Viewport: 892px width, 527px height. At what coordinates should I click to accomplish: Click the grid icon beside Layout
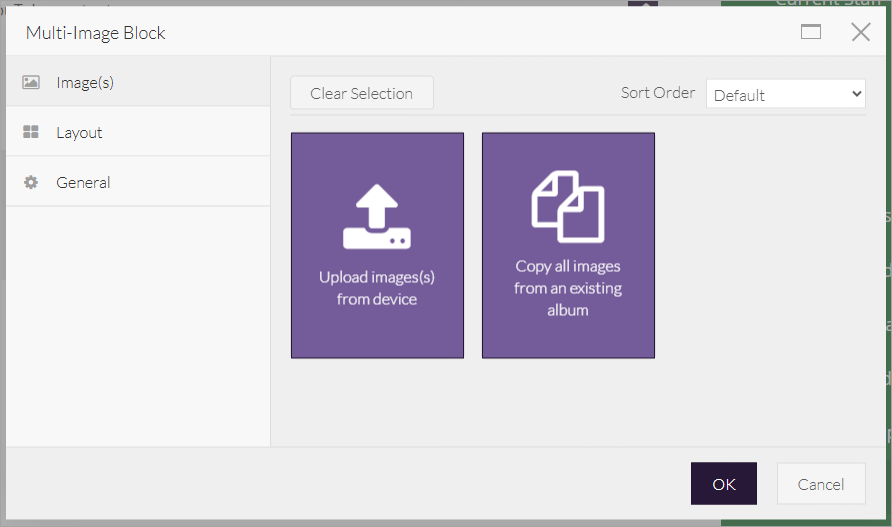coord(31,133)
